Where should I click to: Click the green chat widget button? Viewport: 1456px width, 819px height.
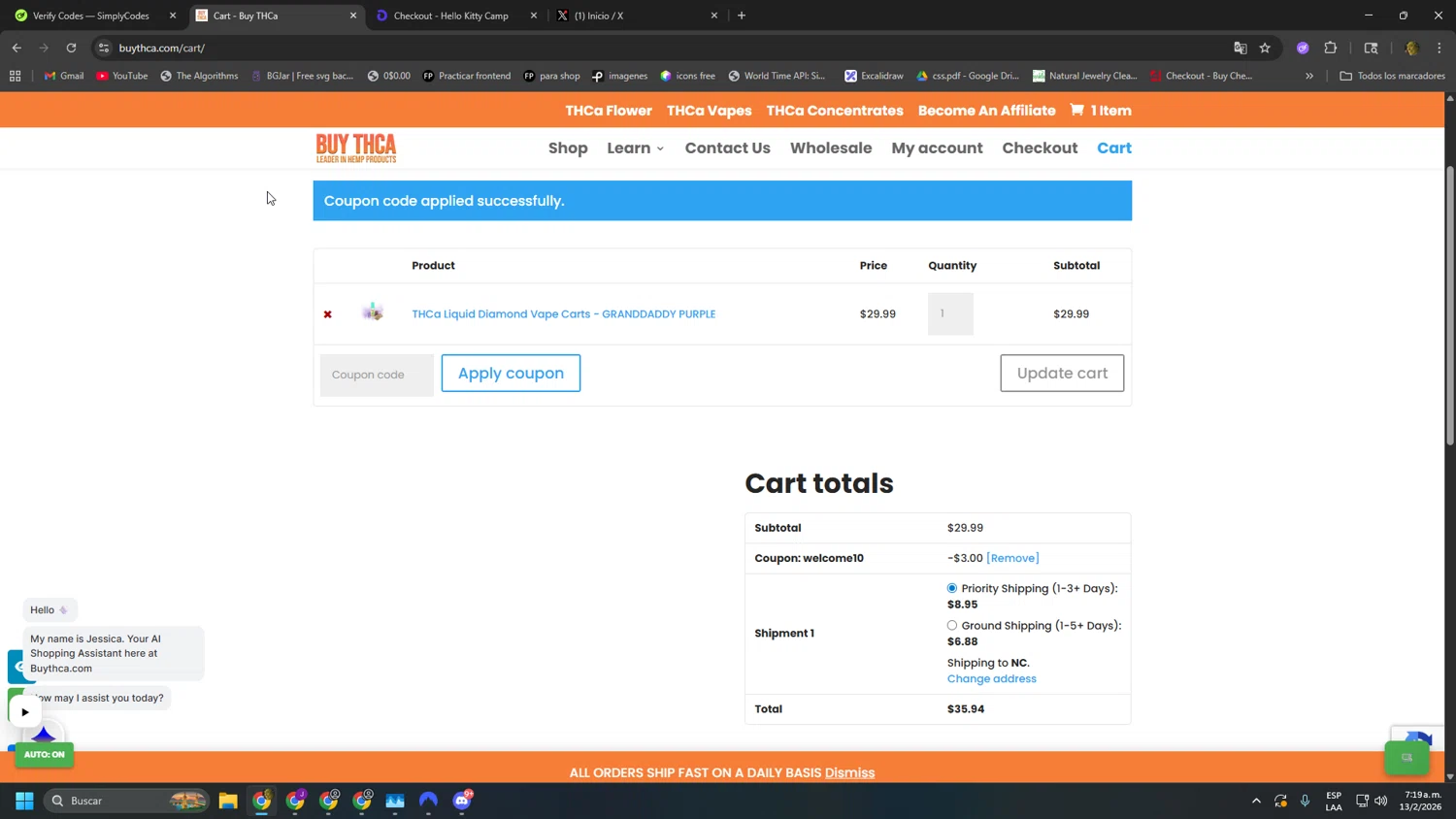[x=1406, y=758]
